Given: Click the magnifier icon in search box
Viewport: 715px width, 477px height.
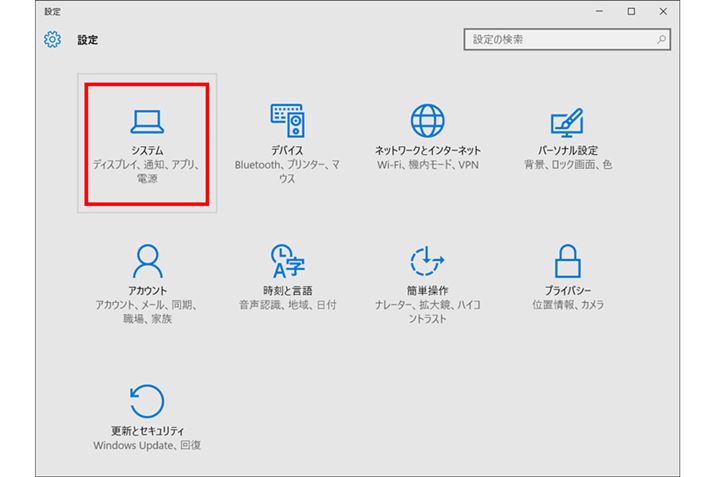Looking at the screenshot, I should (660, 40).
